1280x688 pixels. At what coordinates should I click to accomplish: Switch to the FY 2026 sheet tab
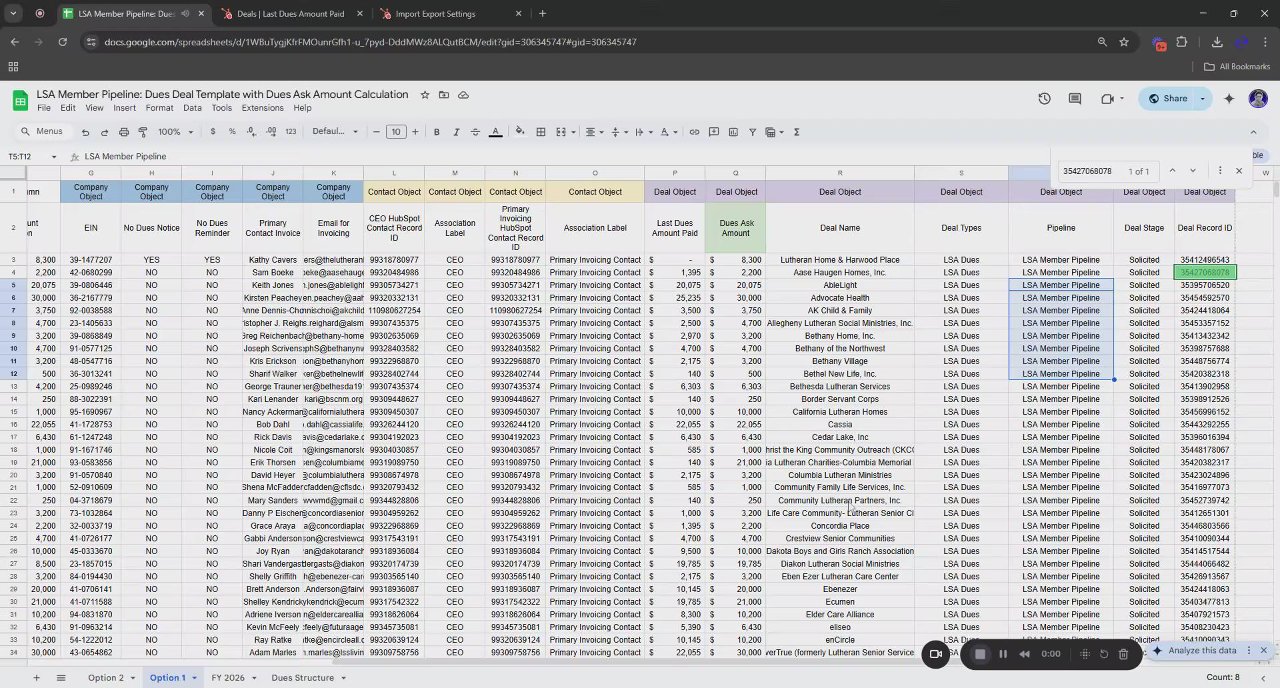tap(227, 678)
